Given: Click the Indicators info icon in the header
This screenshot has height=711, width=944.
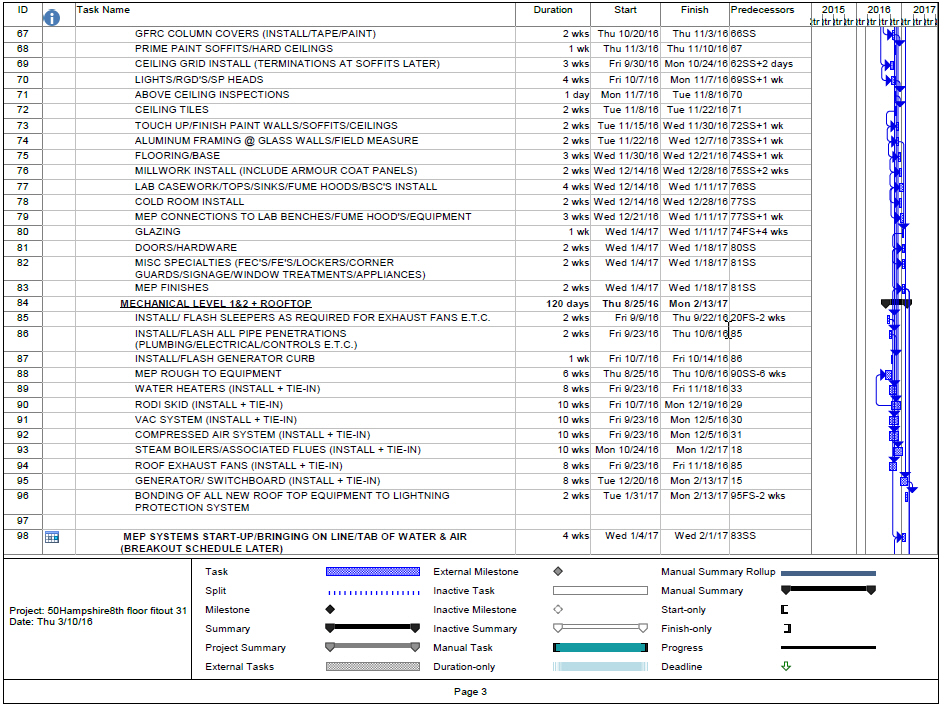Looking at the screenshot, I should pos(53,17).
